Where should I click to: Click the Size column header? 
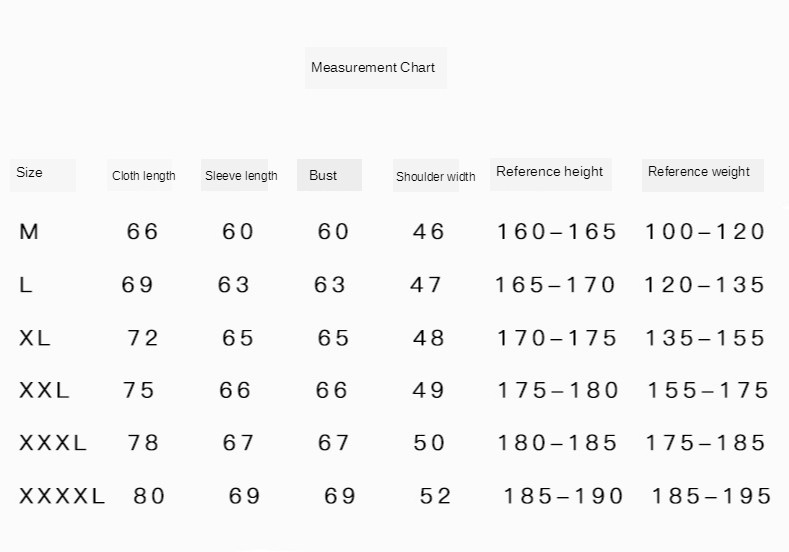pyautogui.click(x=30, y=173)
